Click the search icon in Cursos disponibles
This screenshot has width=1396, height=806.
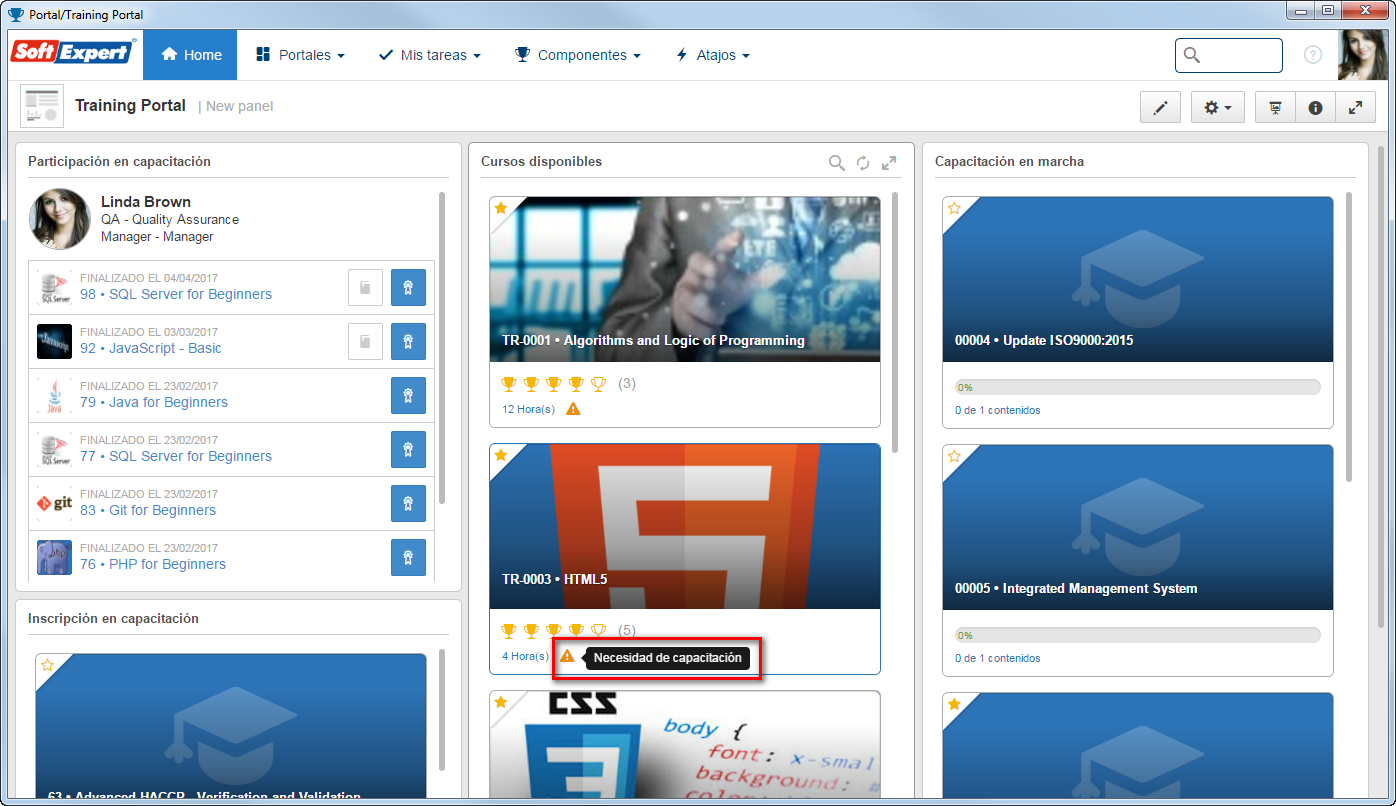coord(837,163)
